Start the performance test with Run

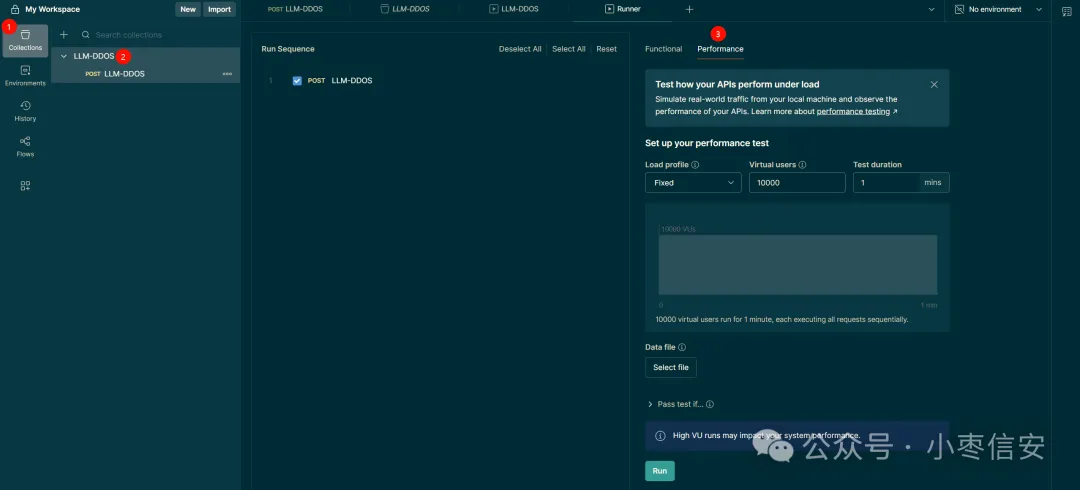(660, 471)
